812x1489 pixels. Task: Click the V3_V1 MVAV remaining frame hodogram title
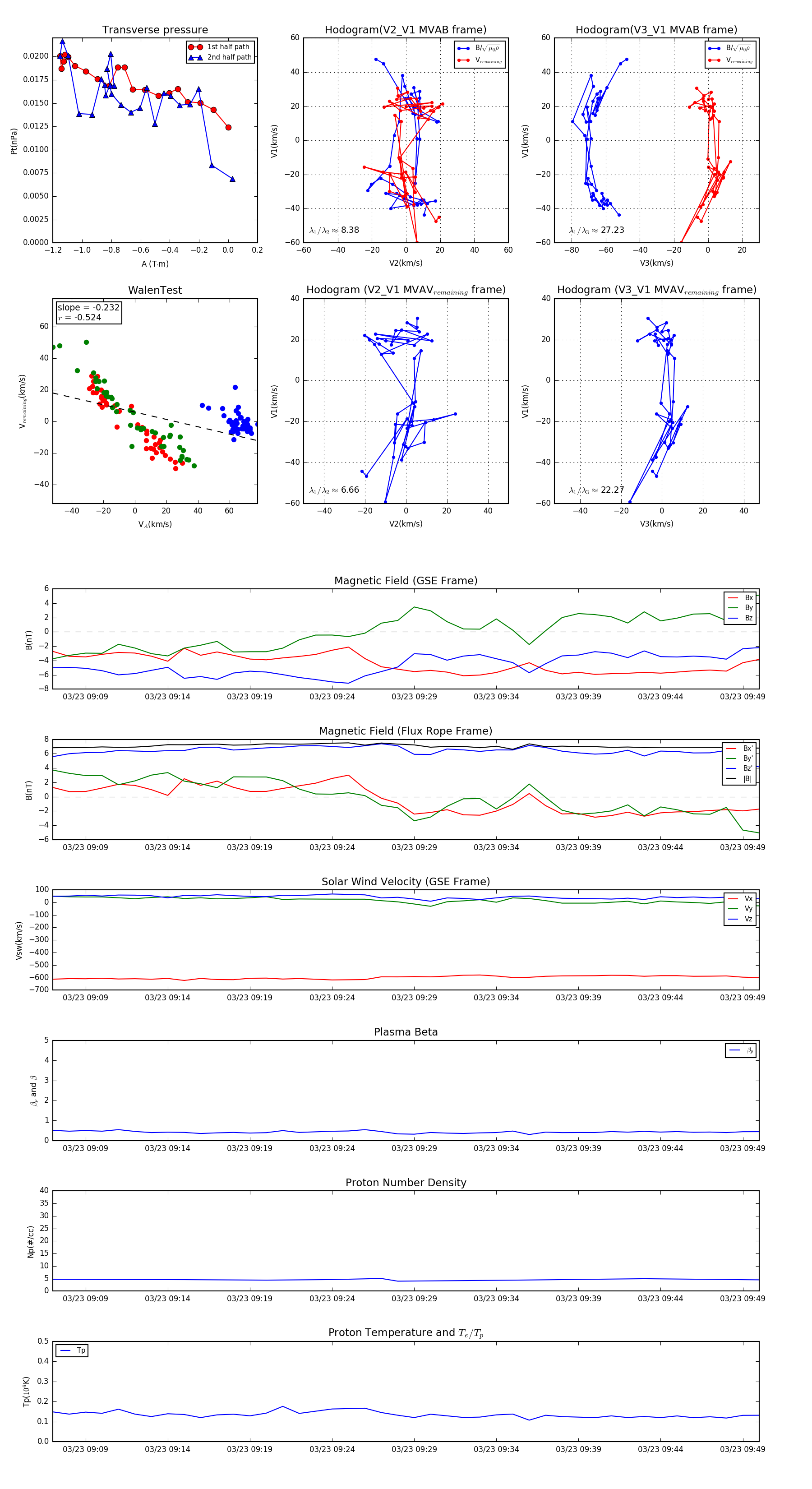pos(656,290)
